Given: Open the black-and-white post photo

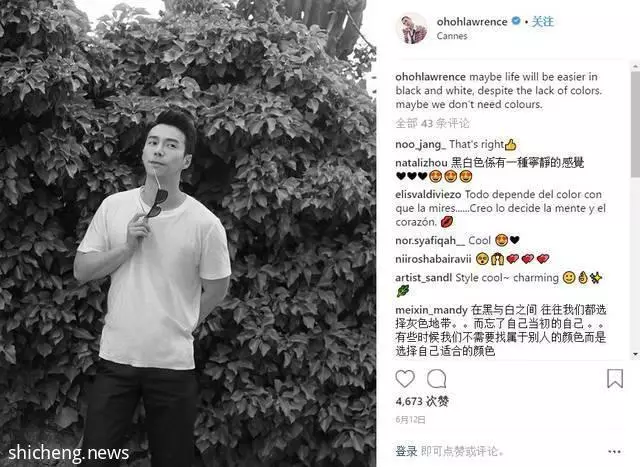Looking at the screenshot, I should click(x=188, y=234).
